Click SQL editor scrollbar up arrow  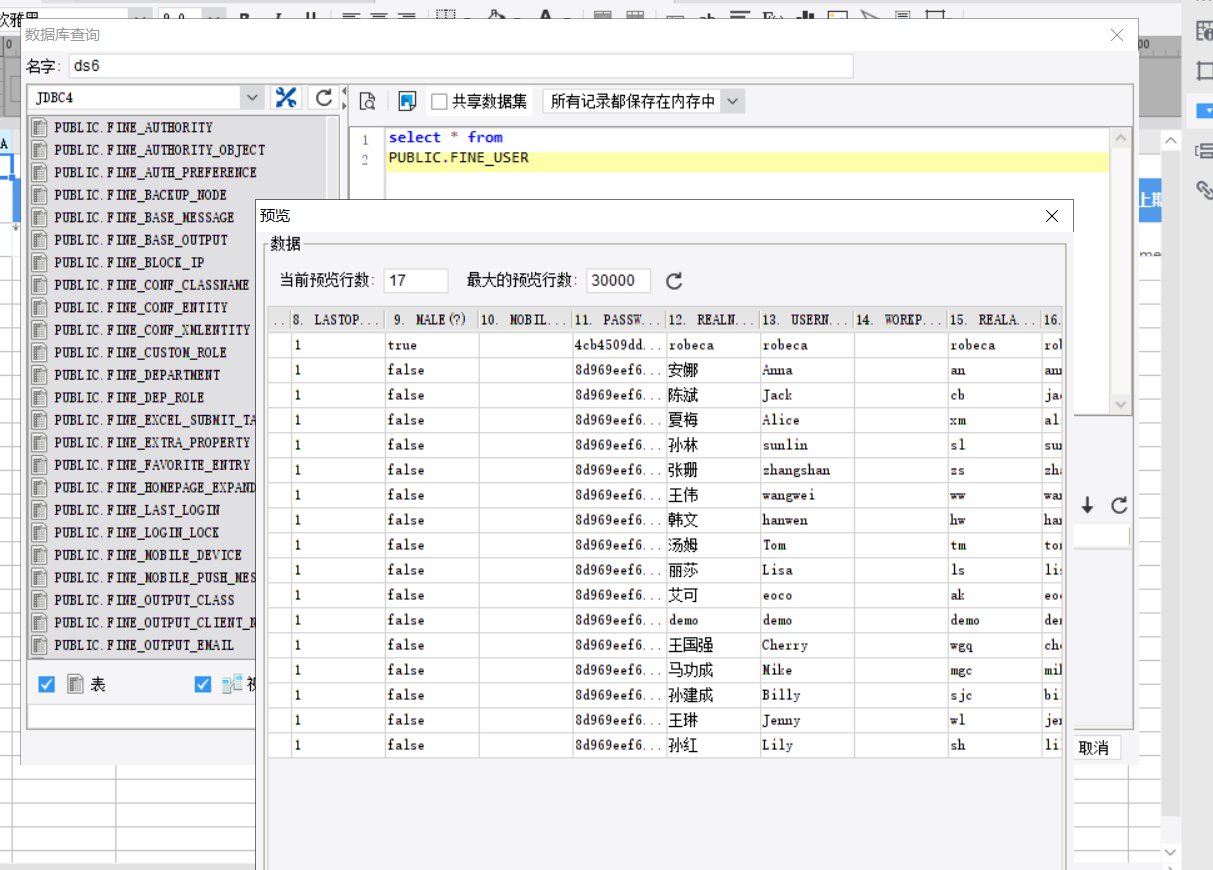(x=1121, y=138)
